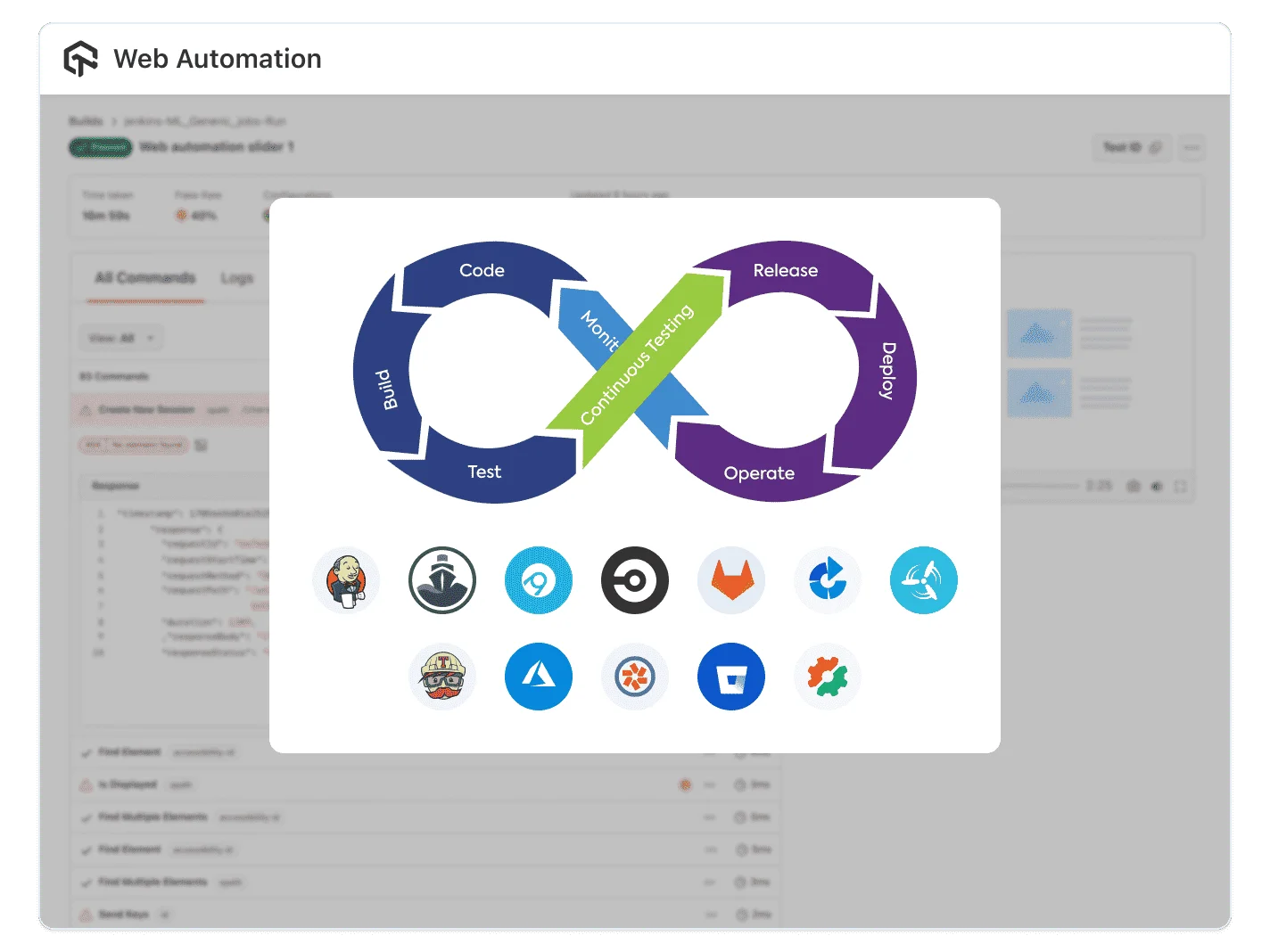Click the Jenkins butler icon

(346, 580)
